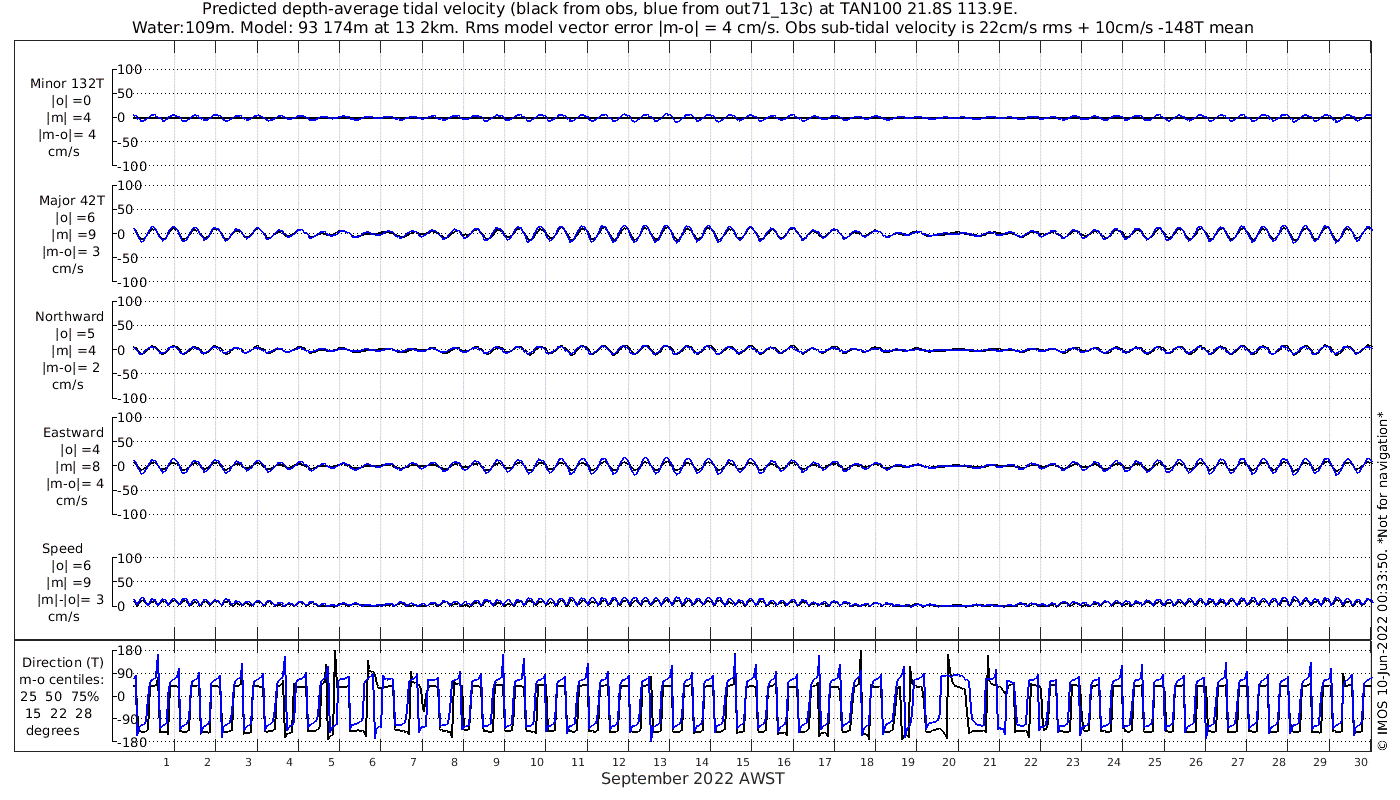Screen dimensions: 1400x800
Task: Click day tick label '18' on x-axis
Action: tap(867, 762)
